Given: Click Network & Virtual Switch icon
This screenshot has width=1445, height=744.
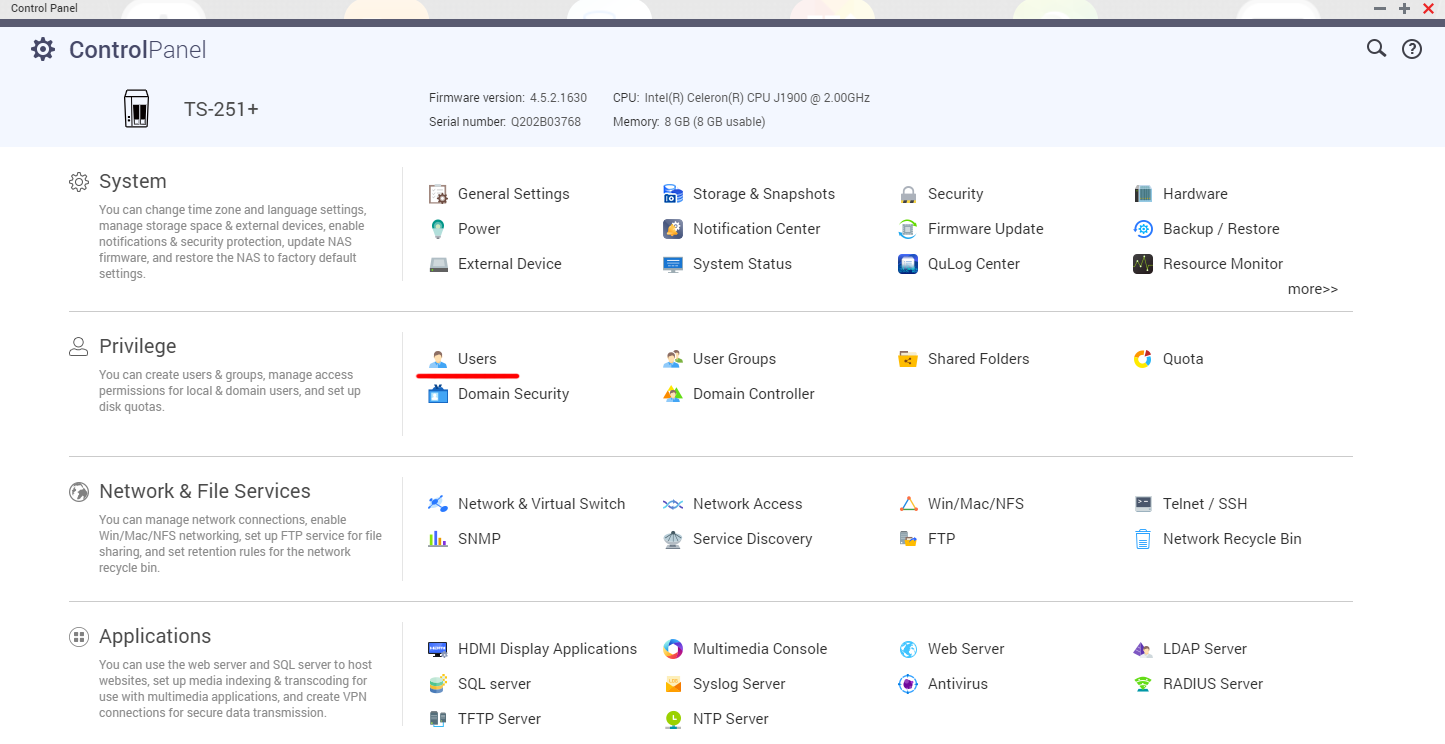Looking at the screenshot, I should (x=438, y=504).
